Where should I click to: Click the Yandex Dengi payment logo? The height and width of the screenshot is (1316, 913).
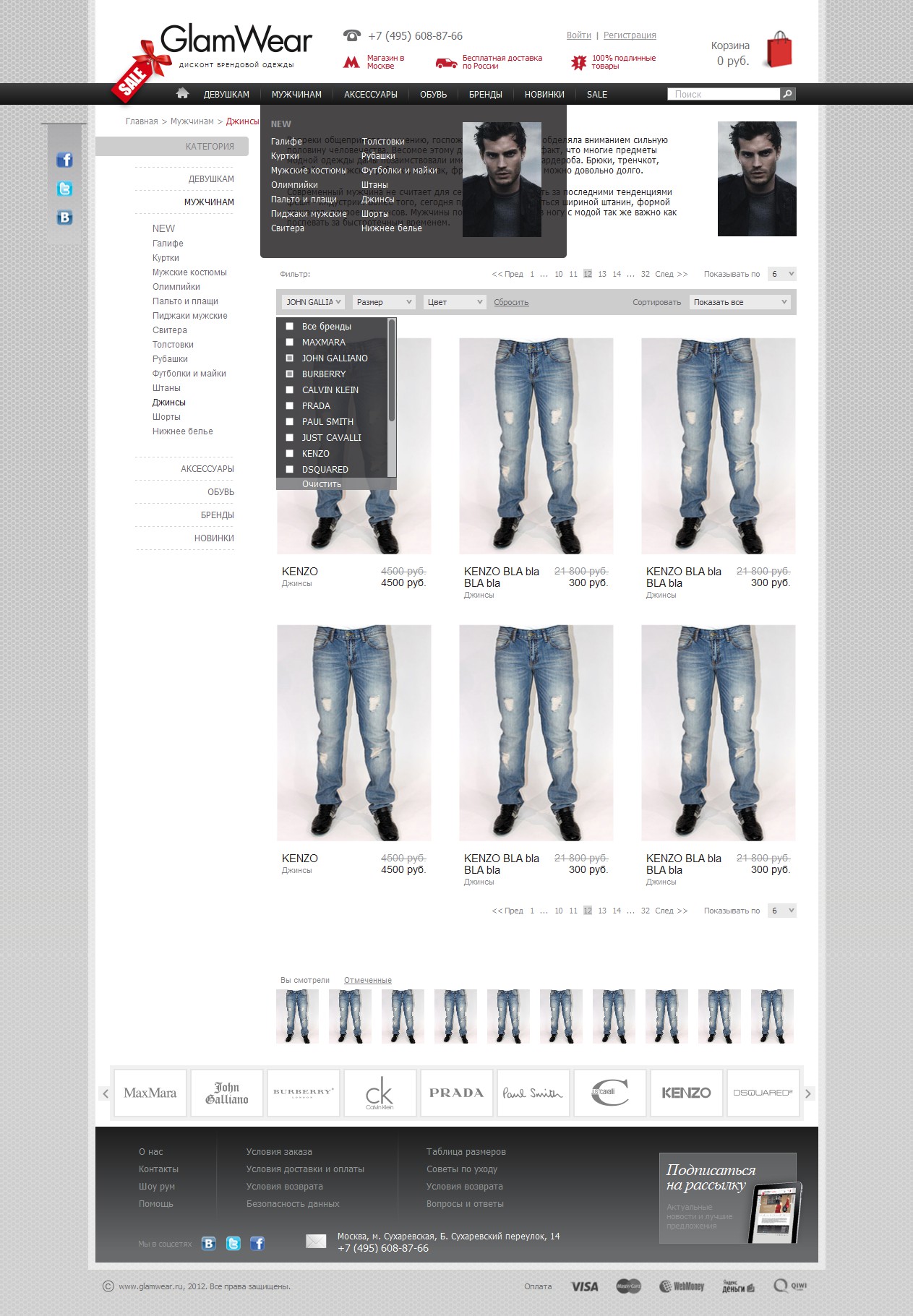click(738, 1286)
